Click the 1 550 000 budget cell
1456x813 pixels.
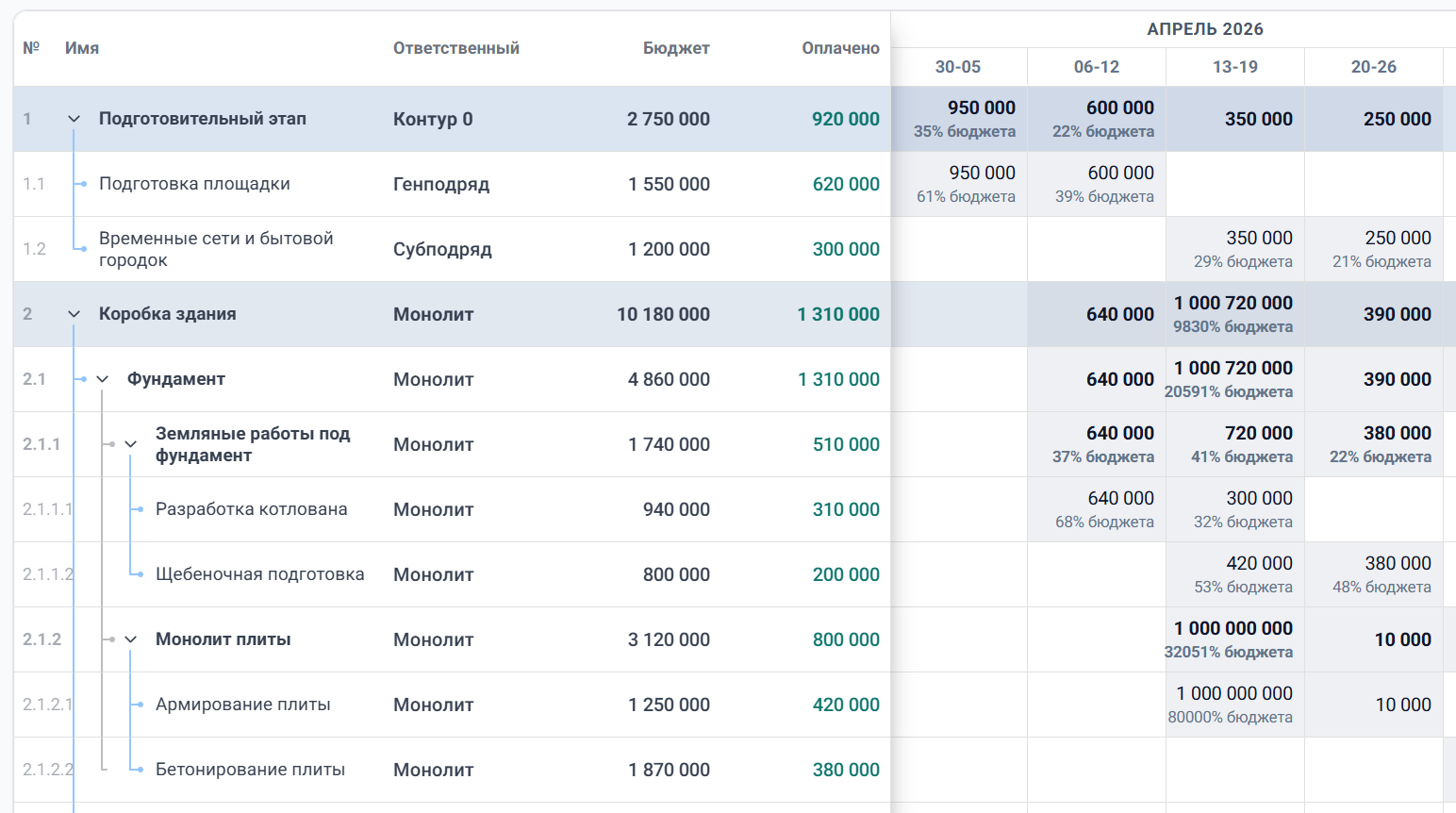[670, 184]
